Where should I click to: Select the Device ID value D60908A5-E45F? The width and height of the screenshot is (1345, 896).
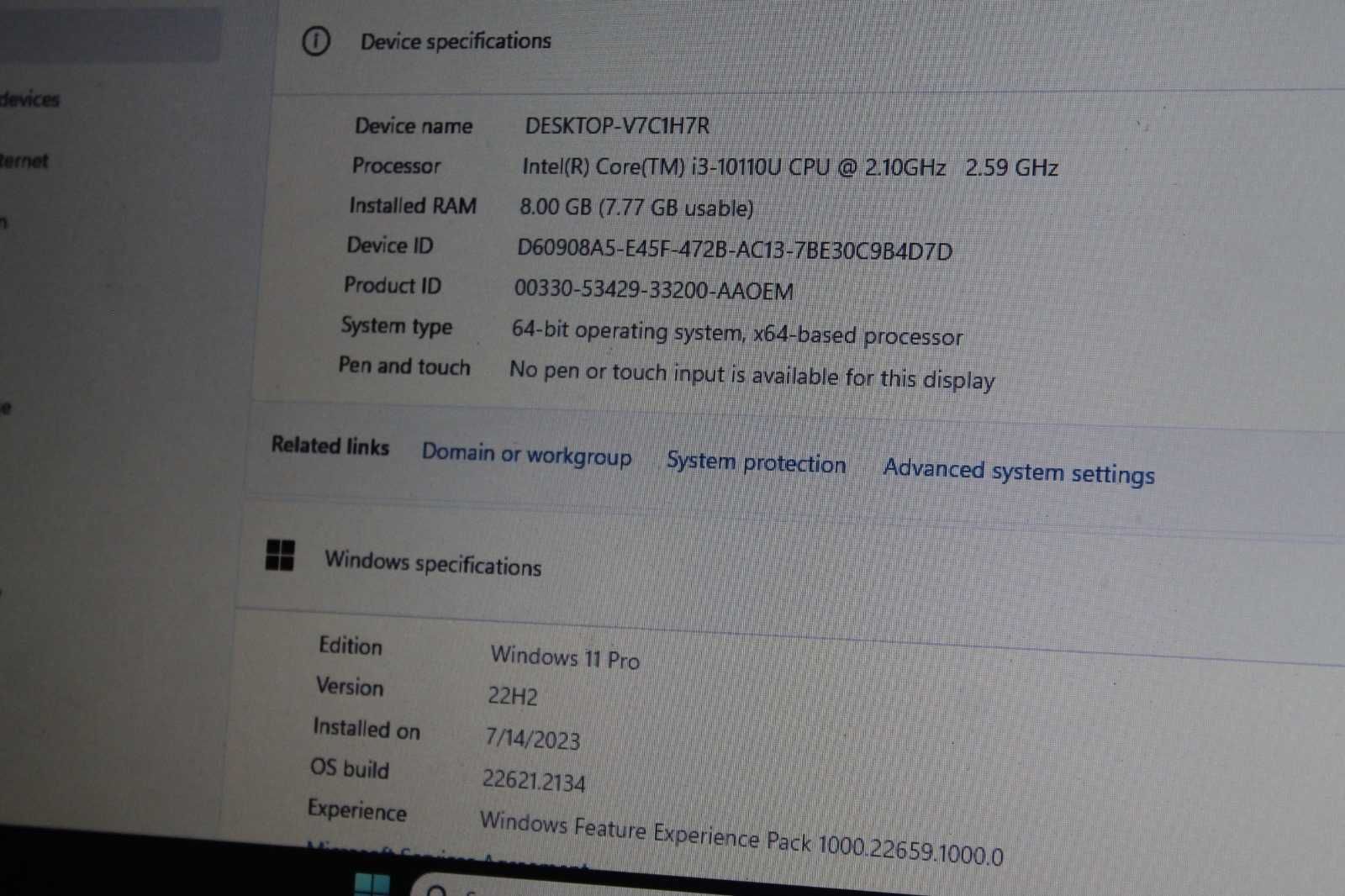(735, 250)
